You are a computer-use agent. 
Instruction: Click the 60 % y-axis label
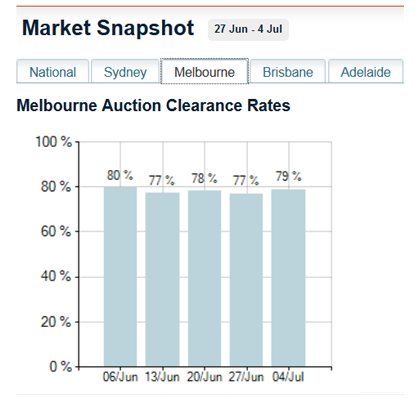click(x=56, y=231)
